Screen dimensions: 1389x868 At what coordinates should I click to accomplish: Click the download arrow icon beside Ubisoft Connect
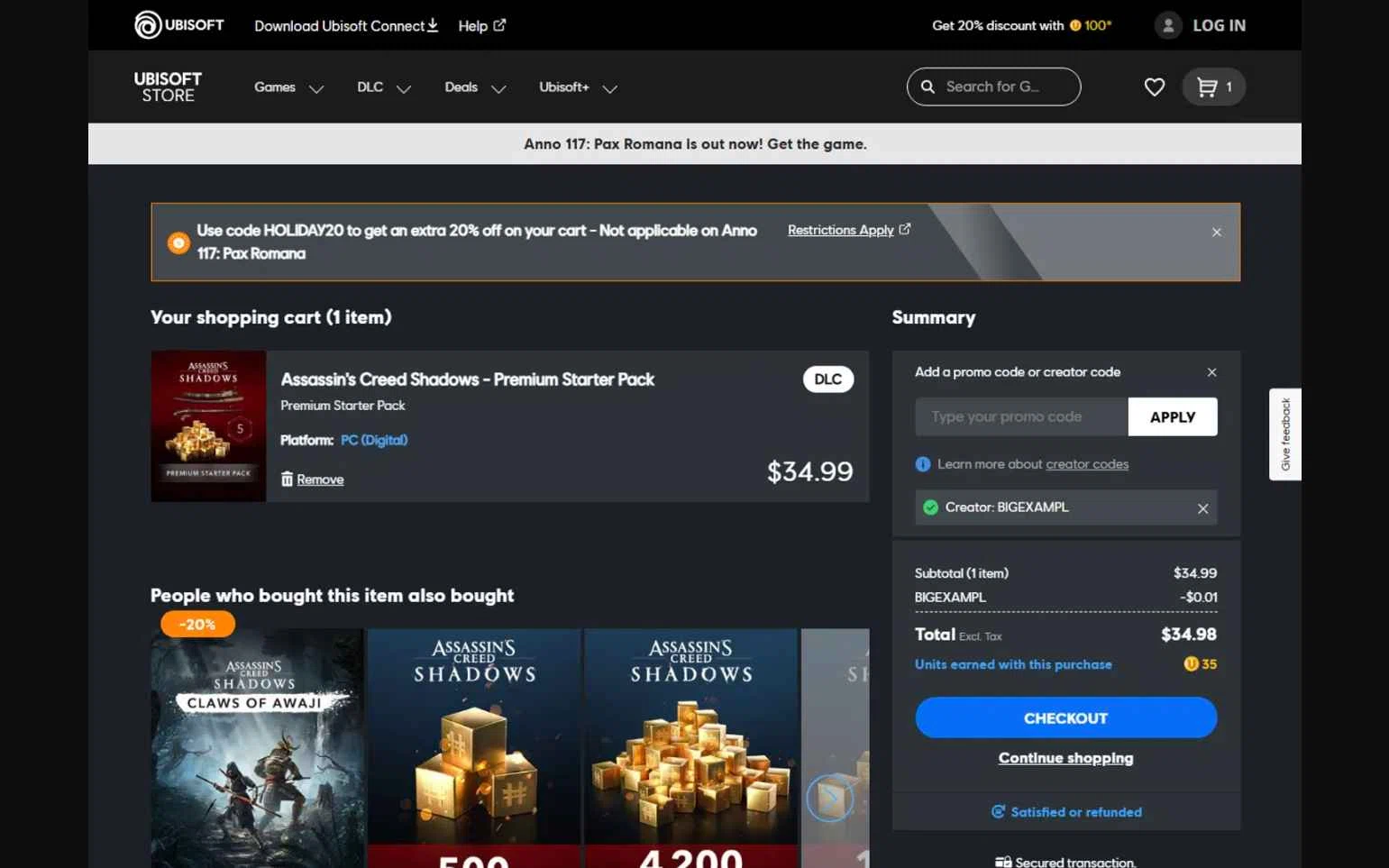pos(433,24)
